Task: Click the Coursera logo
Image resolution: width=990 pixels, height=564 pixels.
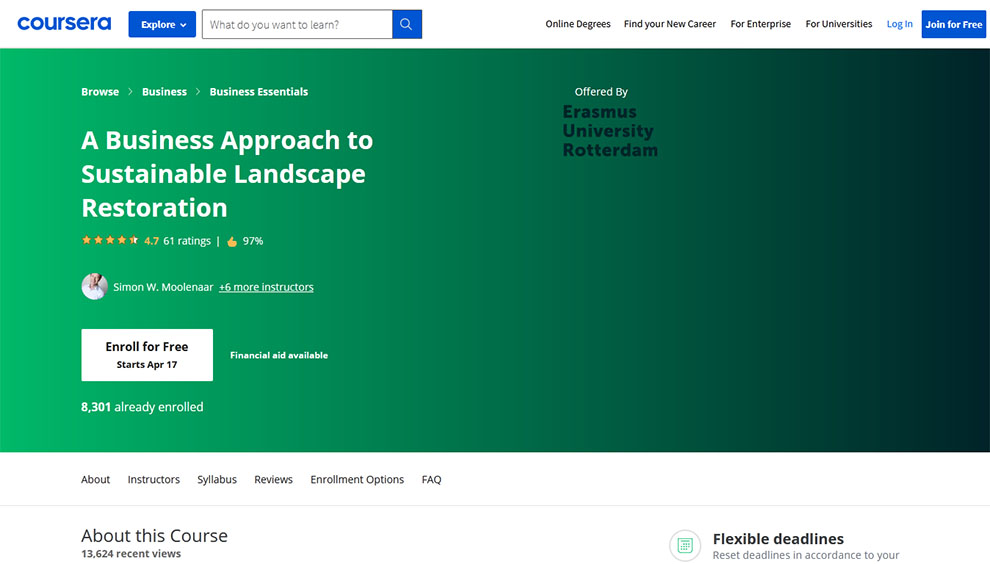Action: click(64, 24)
